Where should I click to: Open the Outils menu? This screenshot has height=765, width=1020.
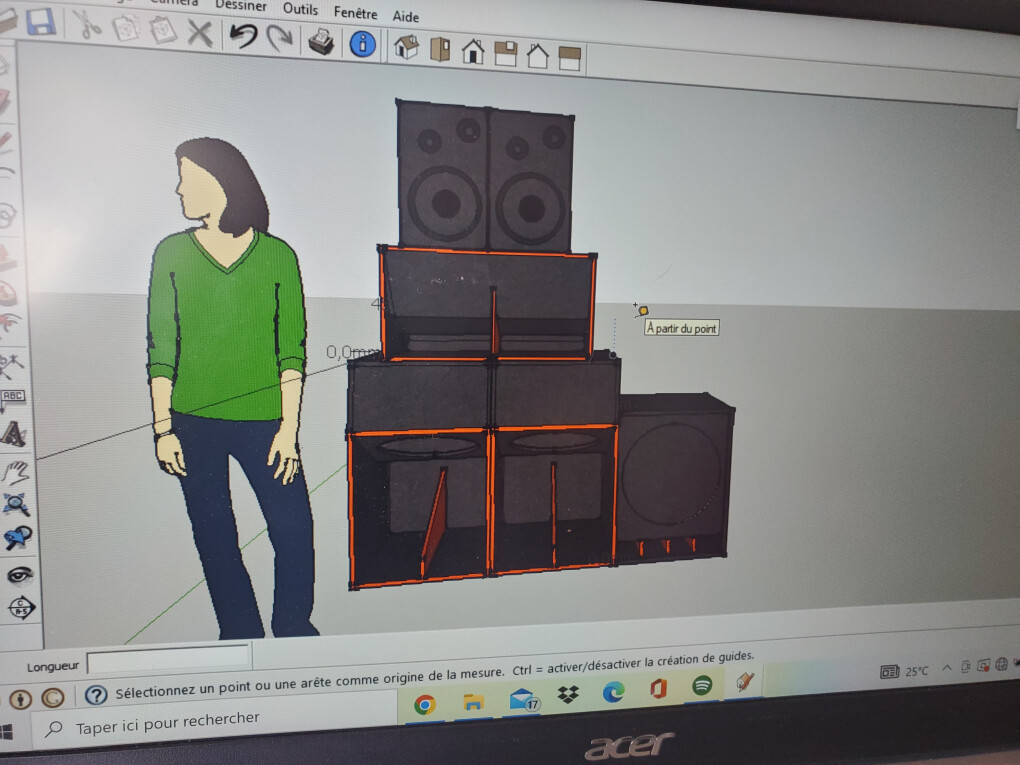point(301,9)
